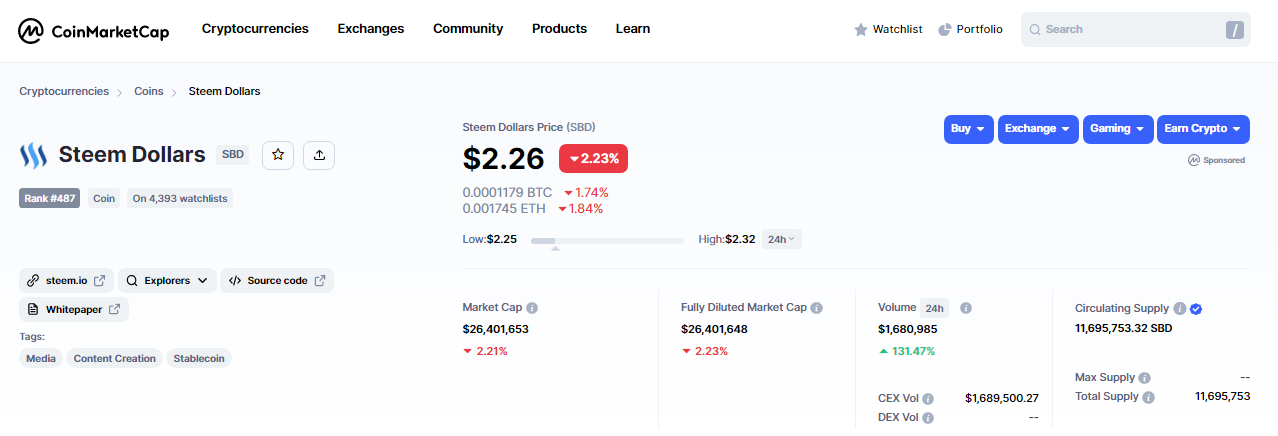Change the 24h low/high range selector
This screenshot has width=1278, height=436.
pyautogui.click(x=782, y=239)
